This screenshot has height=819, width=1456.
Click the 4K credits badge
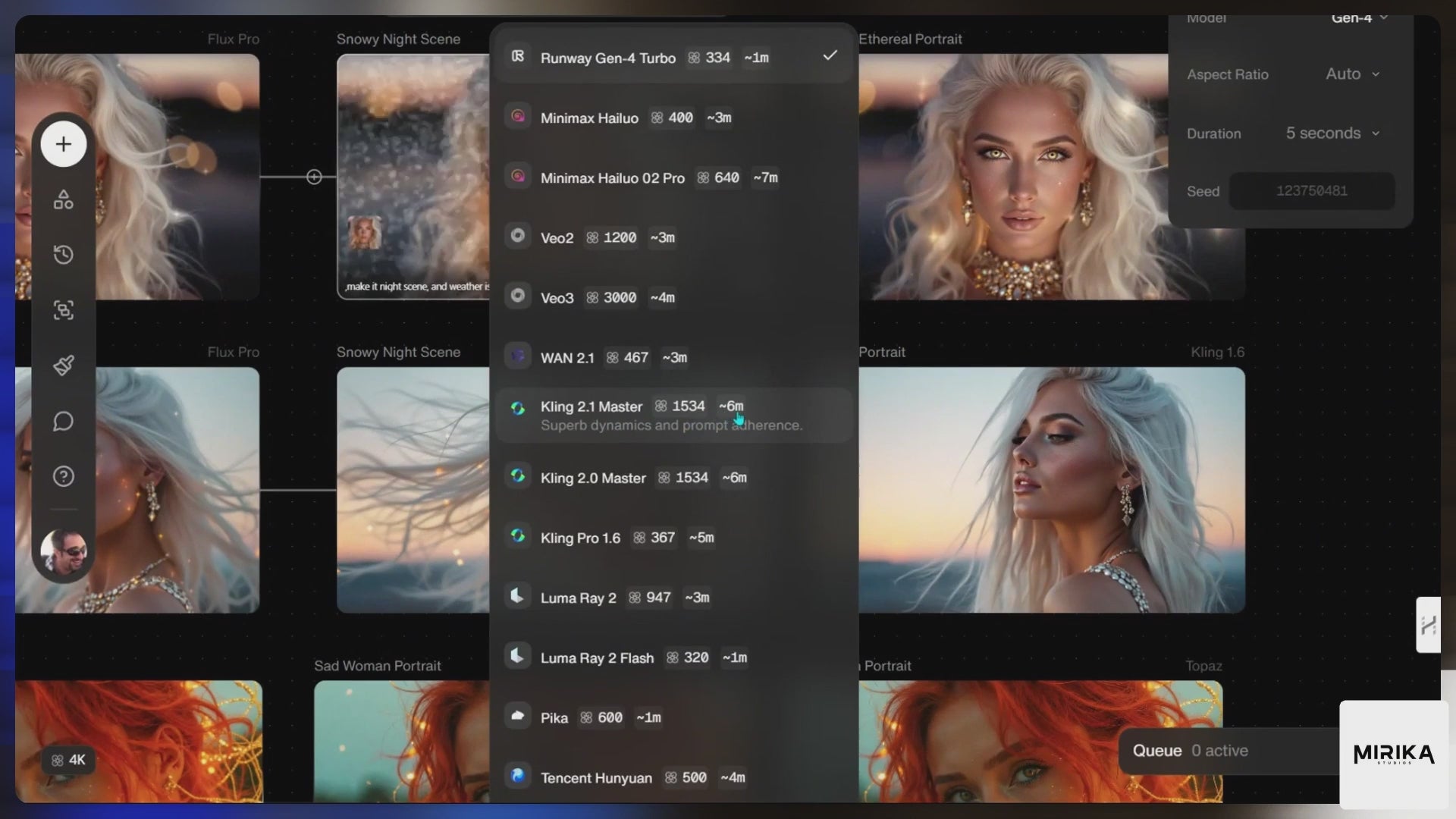[x=68, y=760]
